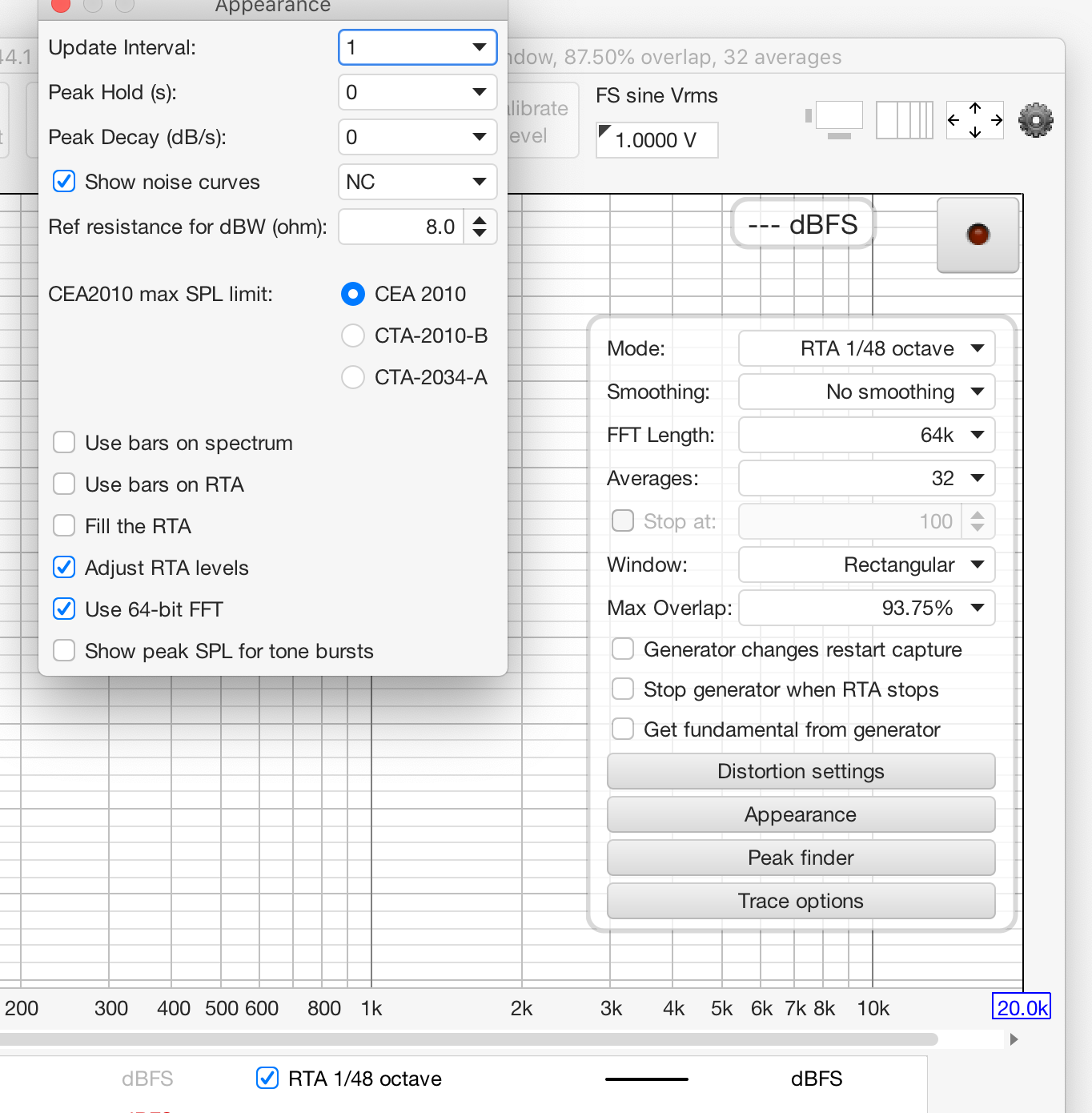Viewport: 1092px width, 1113px height.
Task: Click the horizontal scrollbar right arrow
Action: [x=1014, y=1039]
